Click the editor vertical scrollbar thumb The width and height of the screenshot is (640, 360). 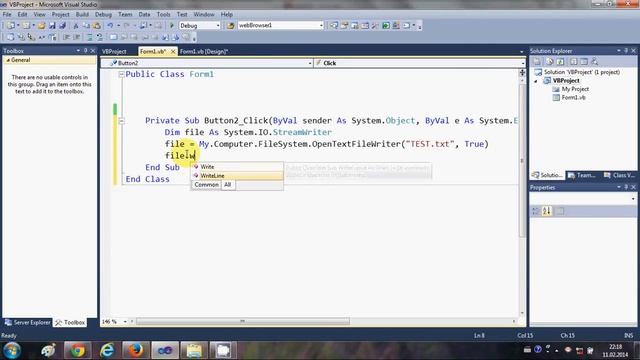tap(522, 160)
